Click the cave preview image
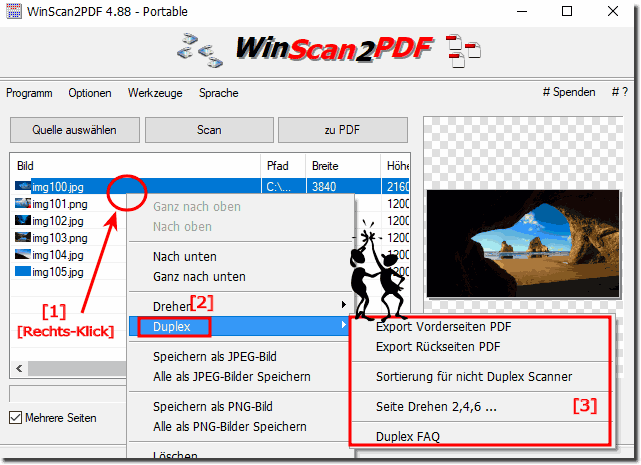The width and height of the screenshot is (641, 465). tap(523, 243)
